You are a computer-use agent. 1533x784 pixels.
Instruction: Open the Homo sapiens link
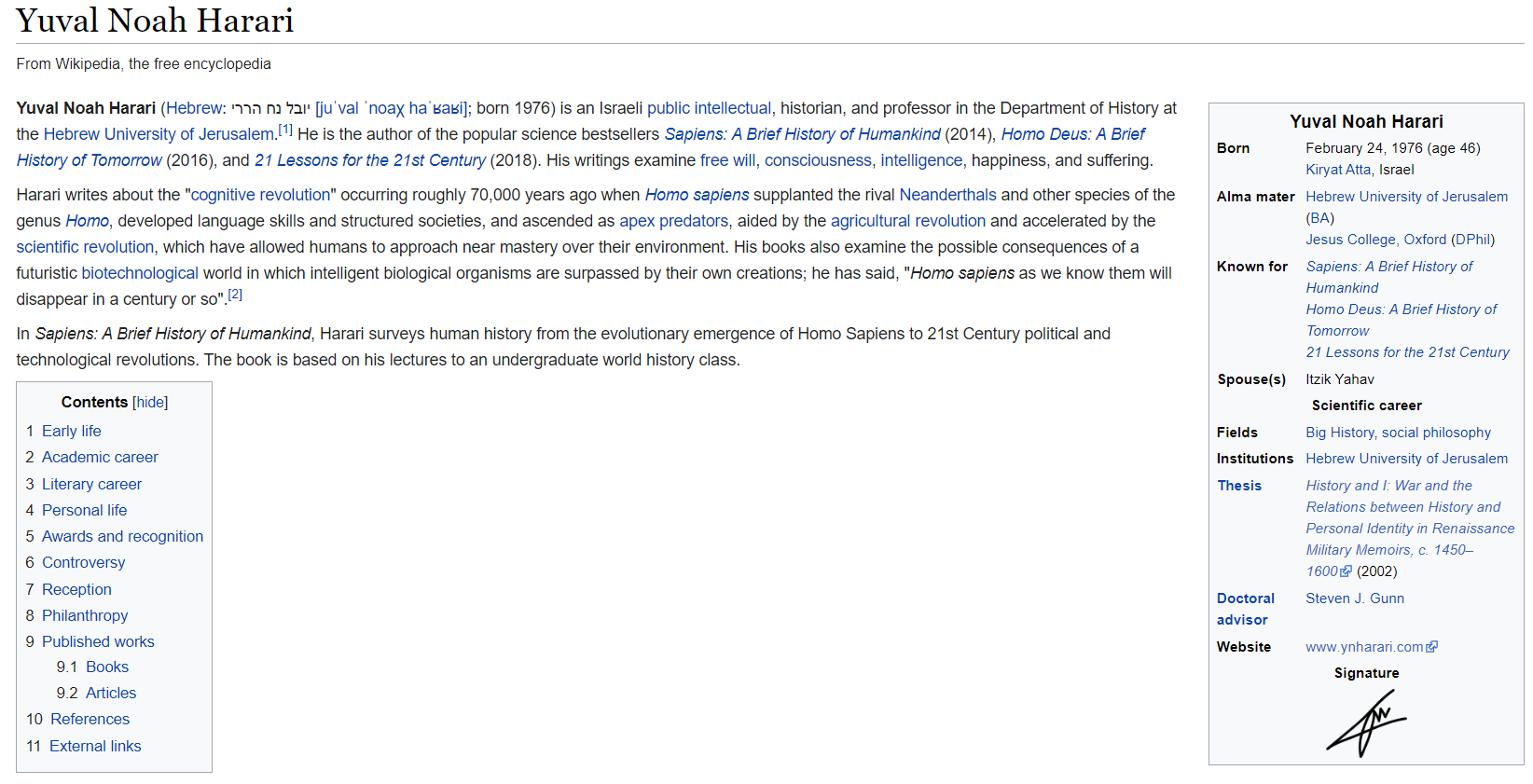click(697, 195)
